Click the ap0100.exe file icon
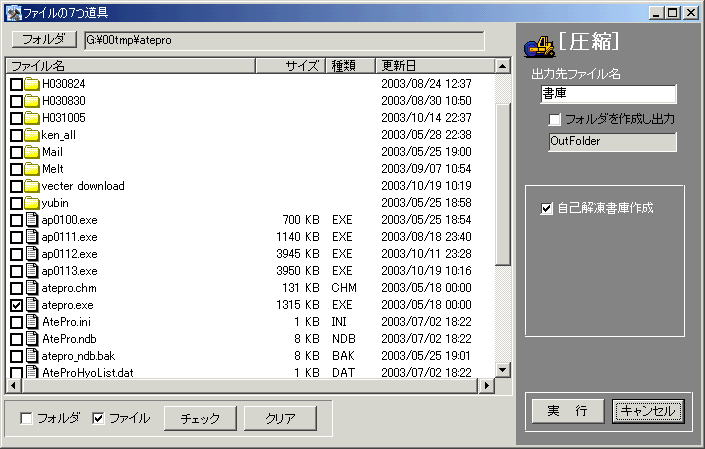 pyautogui.click(x=32, y=220)
